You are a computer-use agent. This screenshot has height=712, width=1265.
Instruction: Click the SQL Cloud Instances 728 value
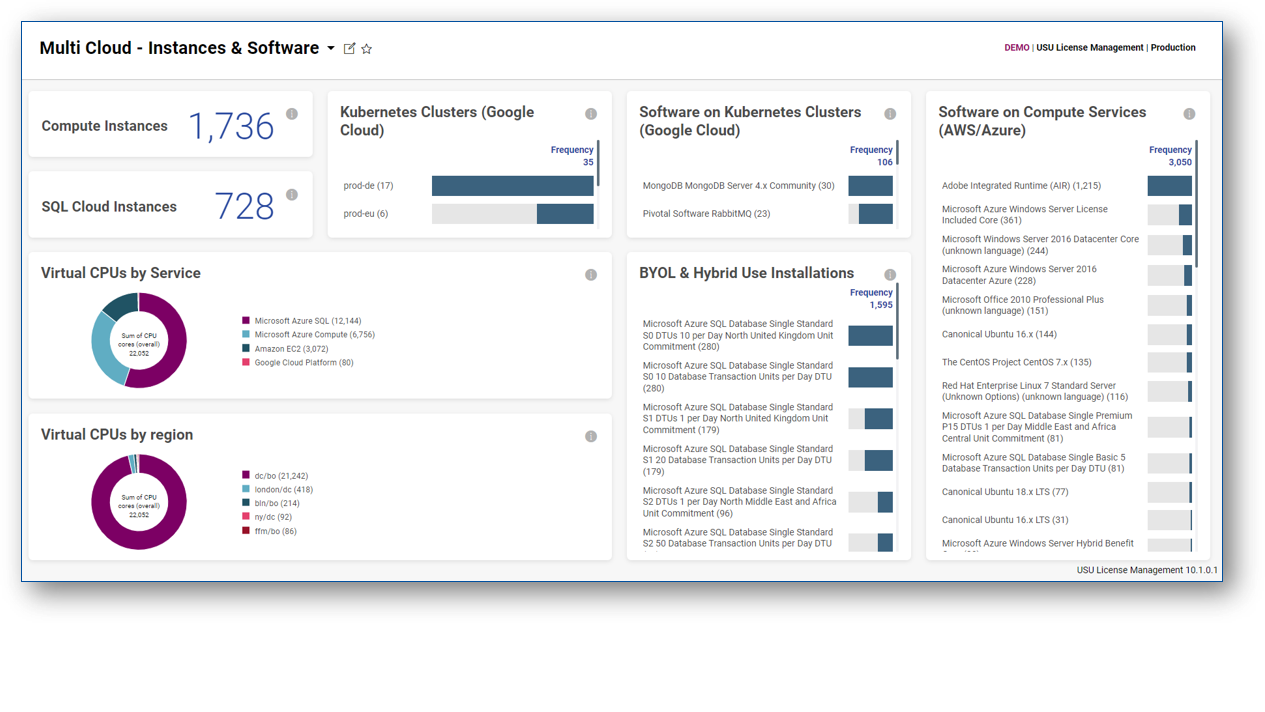(x=244, y=207)
